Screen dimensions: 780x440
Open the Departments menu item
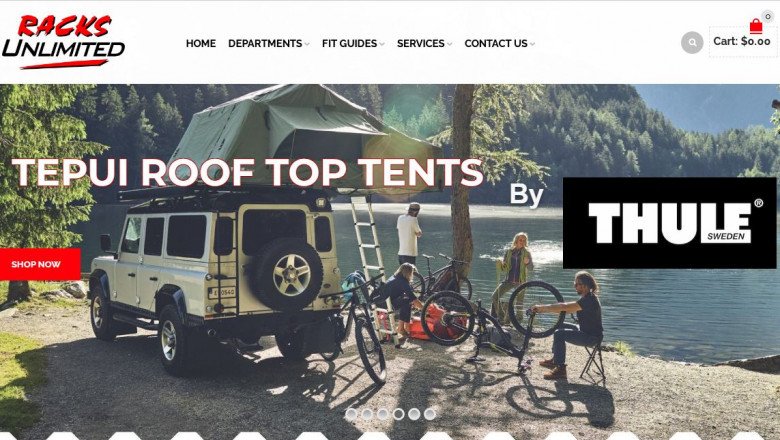pos(265,43)
